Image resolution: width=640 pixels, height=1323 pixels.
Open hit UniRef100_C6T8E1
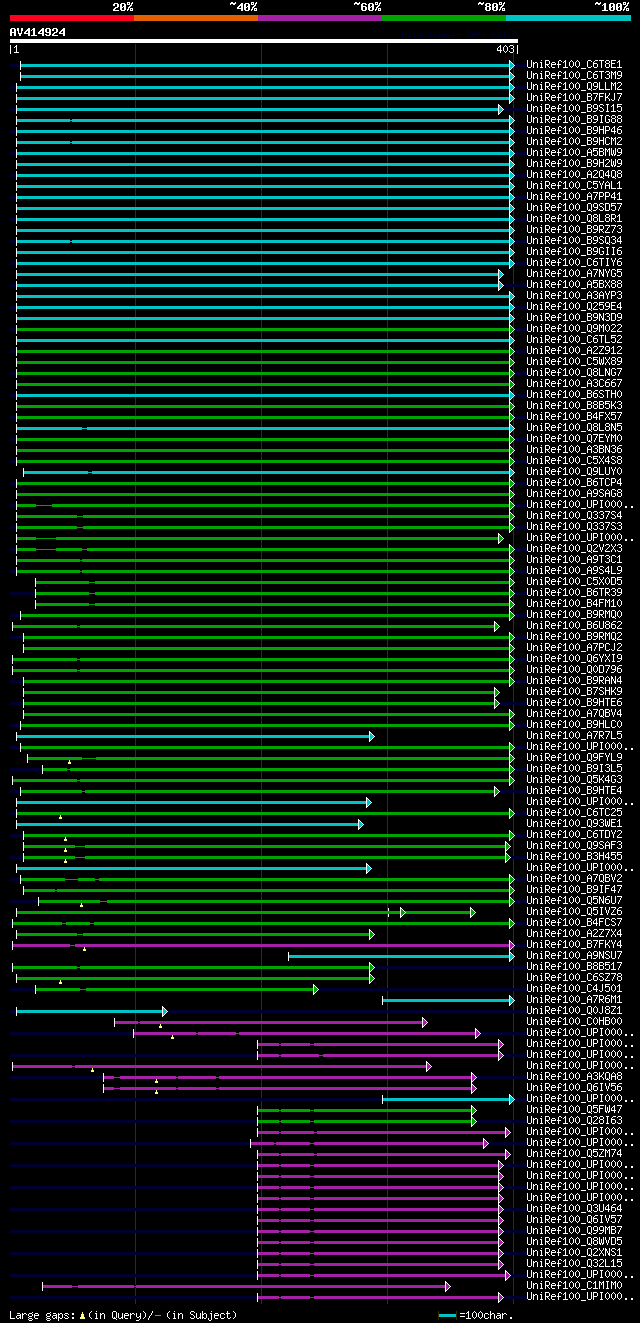point(574,65)
